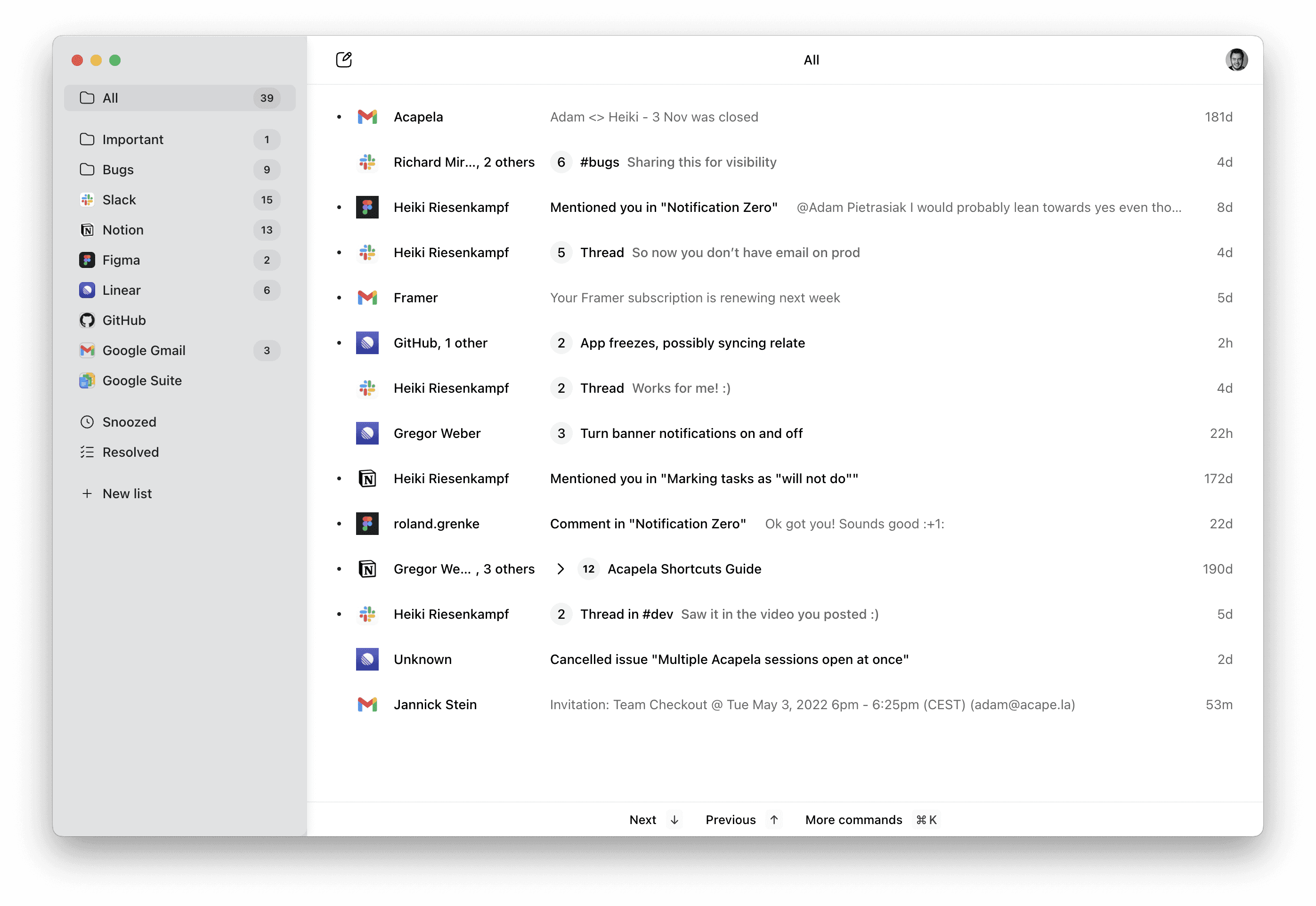
Task: Open the GitHub list in sidebar
Action: click(x=124, y=320)
